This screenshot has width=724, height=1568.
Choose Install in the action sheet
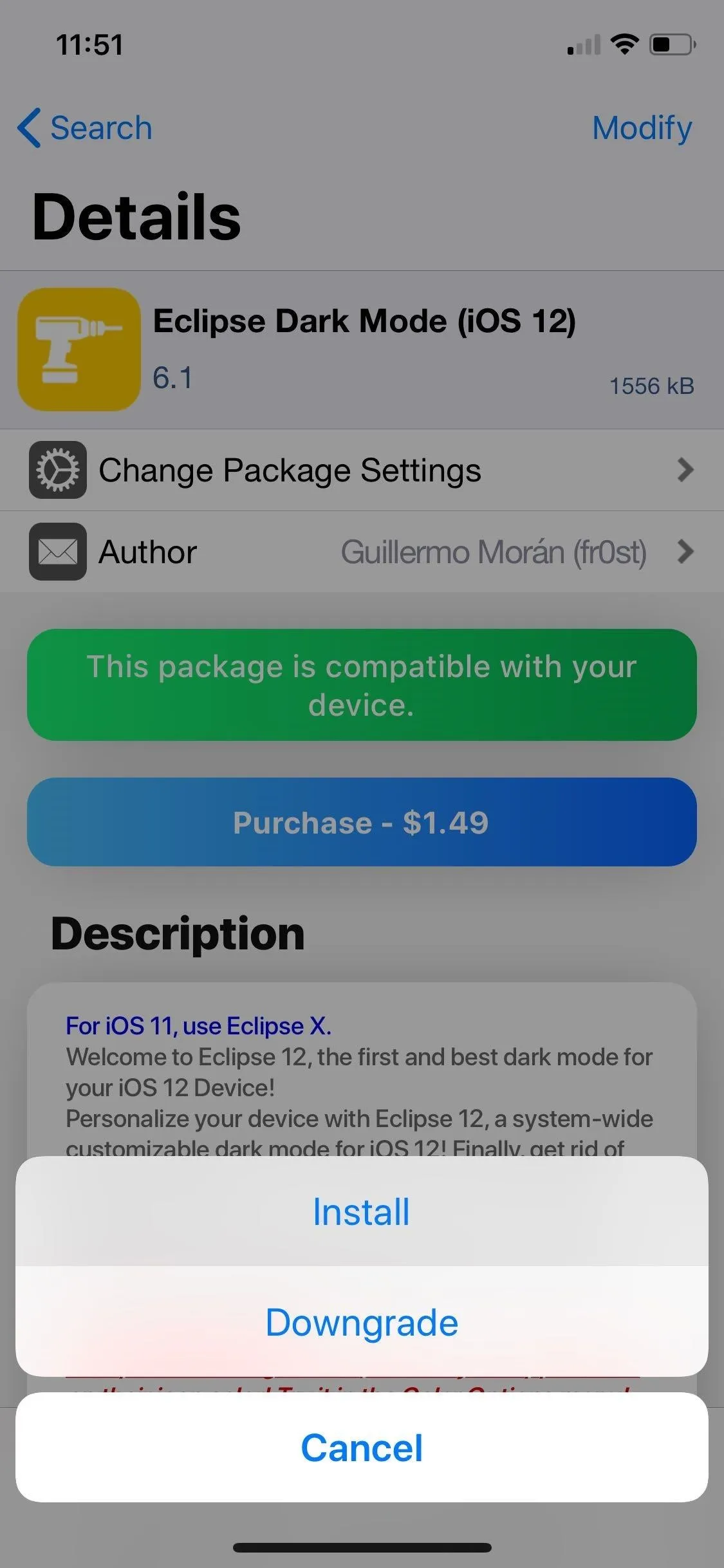click(x=362, y=1211)
